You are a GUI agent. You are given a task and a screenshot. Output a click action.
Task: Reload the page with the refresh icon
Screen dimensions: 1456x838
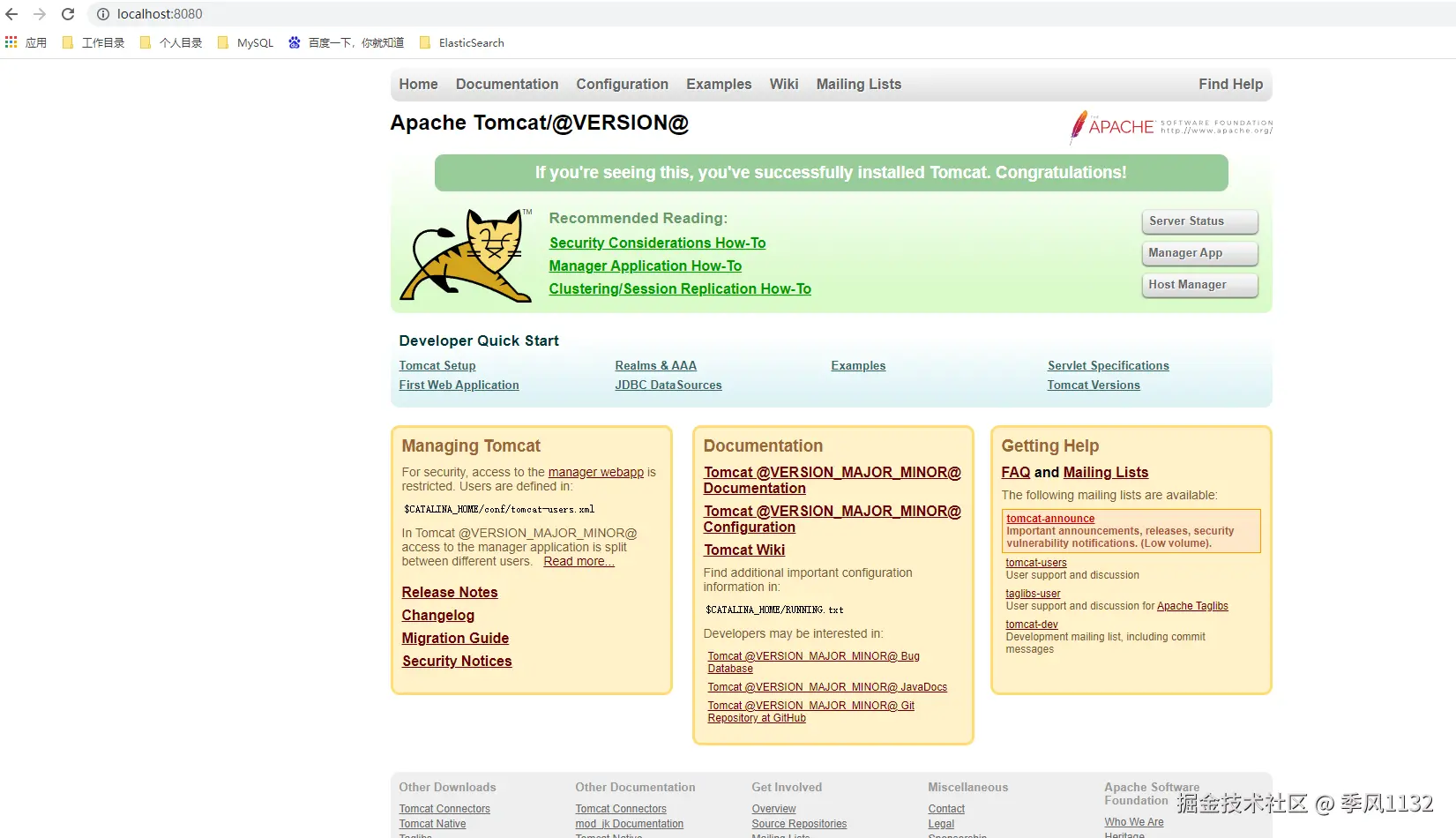[x=68, y=14]
